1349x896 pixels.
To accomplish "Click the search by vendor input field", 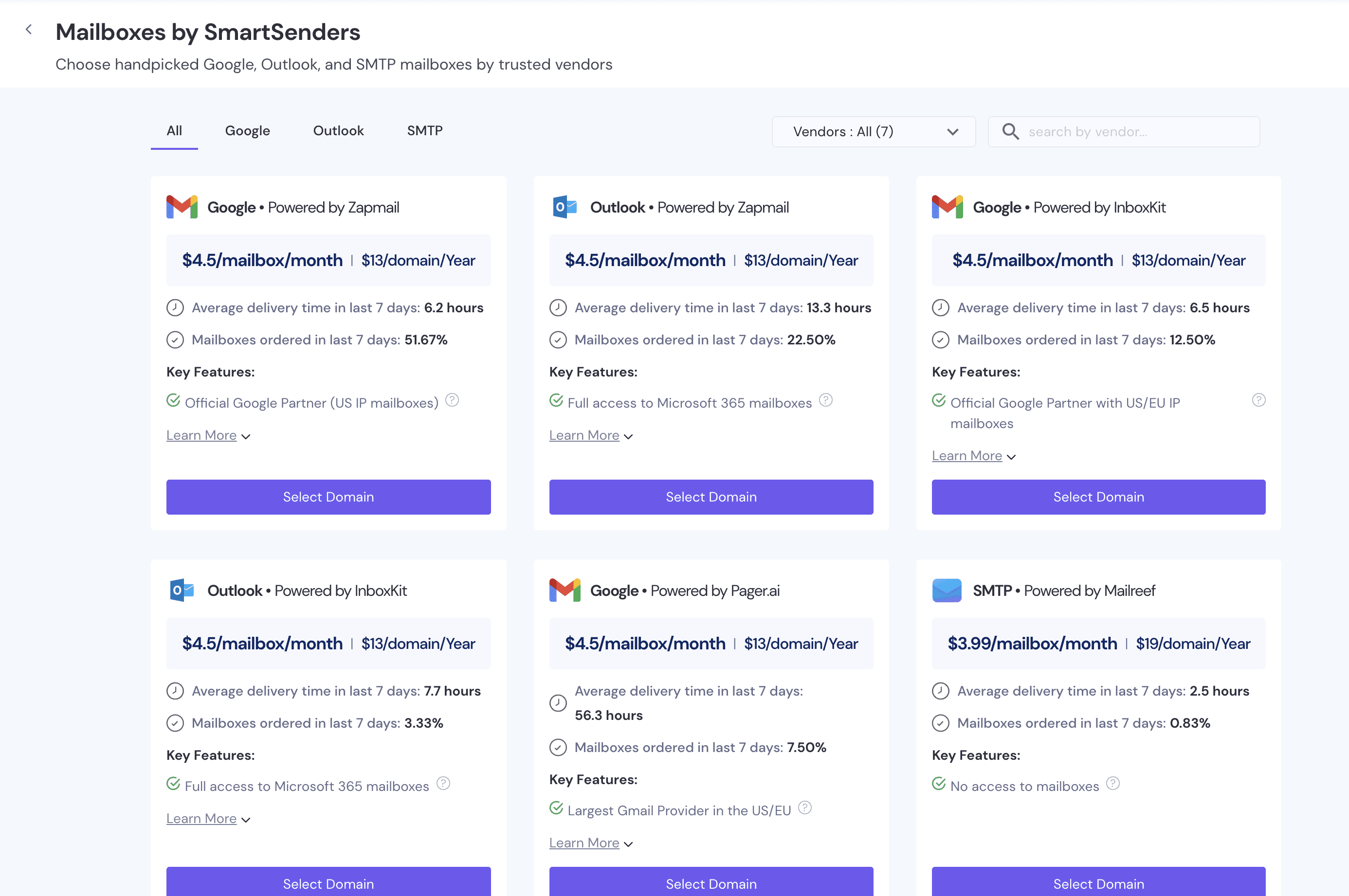I will [1120, 131].
